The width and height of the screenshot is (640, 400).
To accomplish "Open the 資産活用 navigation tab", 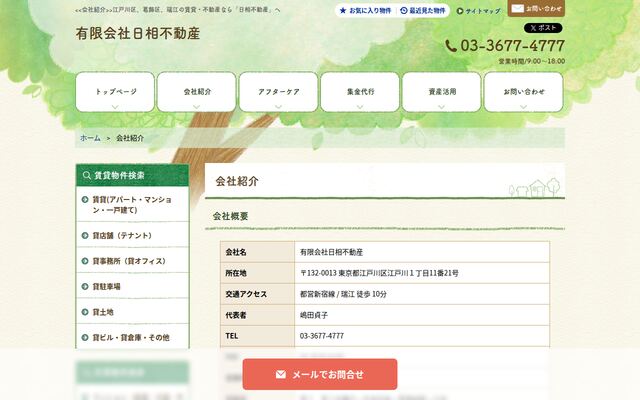I will (442, 92).
